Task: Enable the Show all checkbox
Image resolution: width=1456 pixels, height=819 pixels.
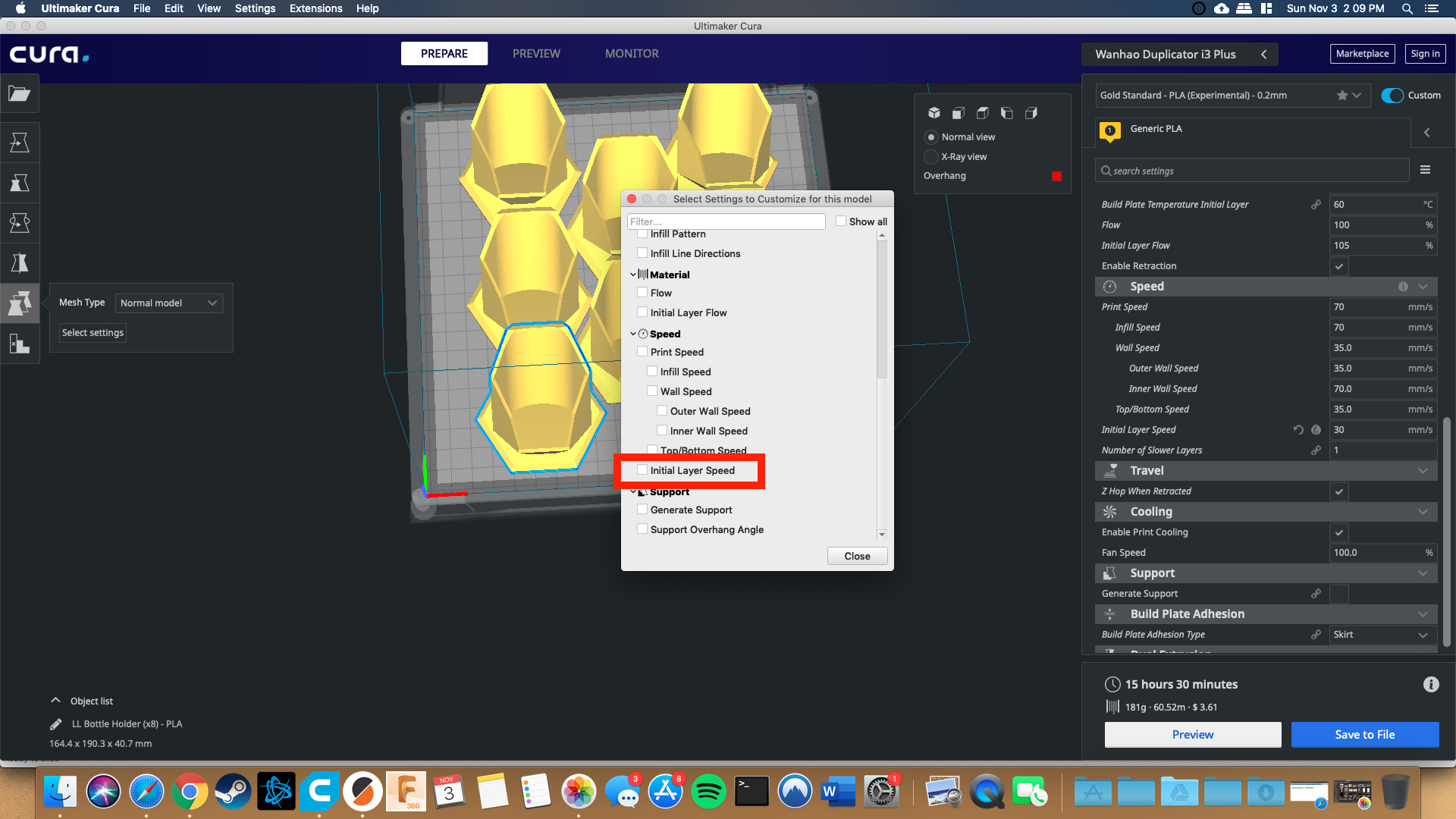Action: pyautogui.click(x=841, y=221)
